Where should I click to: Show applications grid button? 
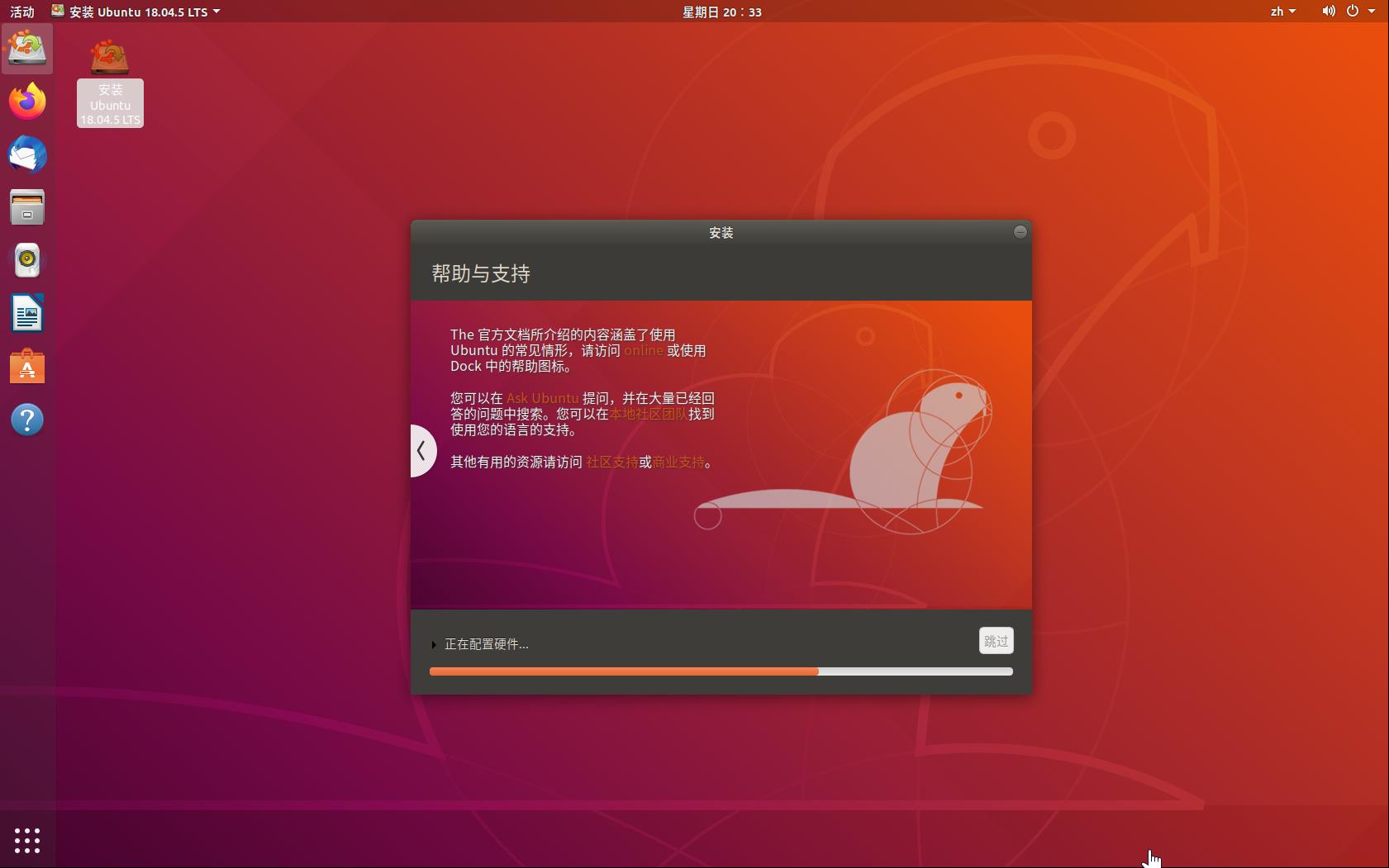pyautogui.click(x=27, y=841)
